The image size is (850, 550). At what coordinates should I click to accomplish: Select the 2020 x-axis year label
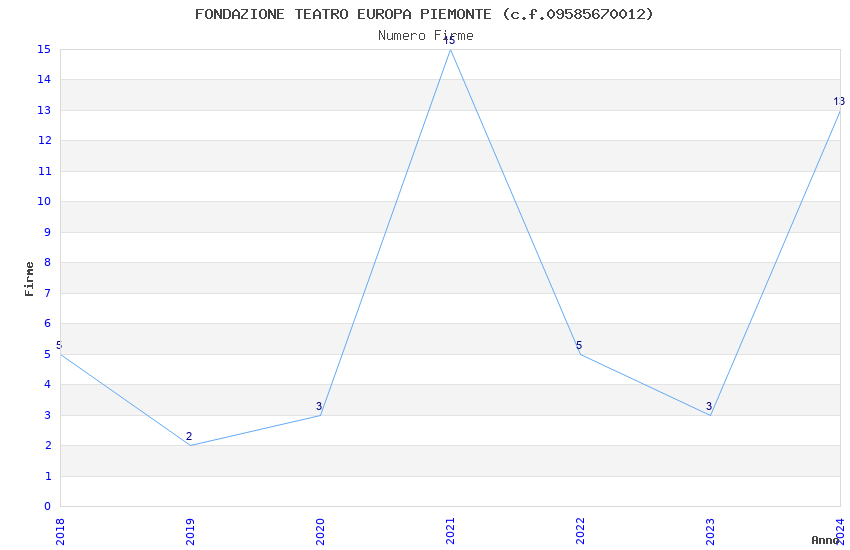320,532
